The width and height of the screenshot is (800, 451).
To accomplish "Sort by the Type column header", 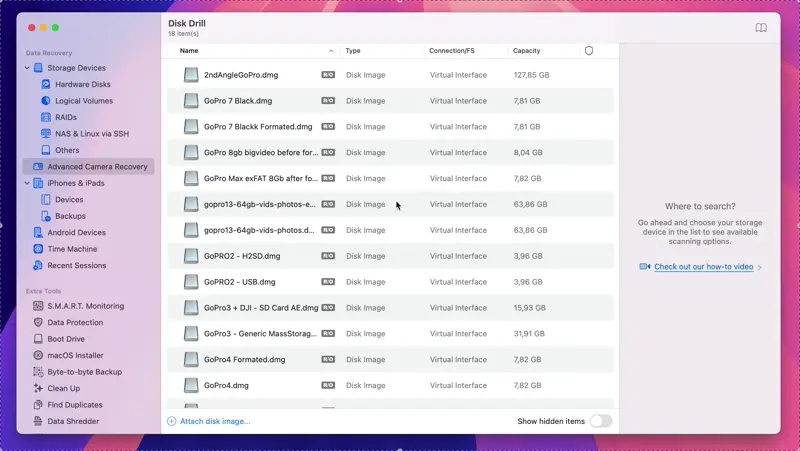I will [x=353, y=51].
